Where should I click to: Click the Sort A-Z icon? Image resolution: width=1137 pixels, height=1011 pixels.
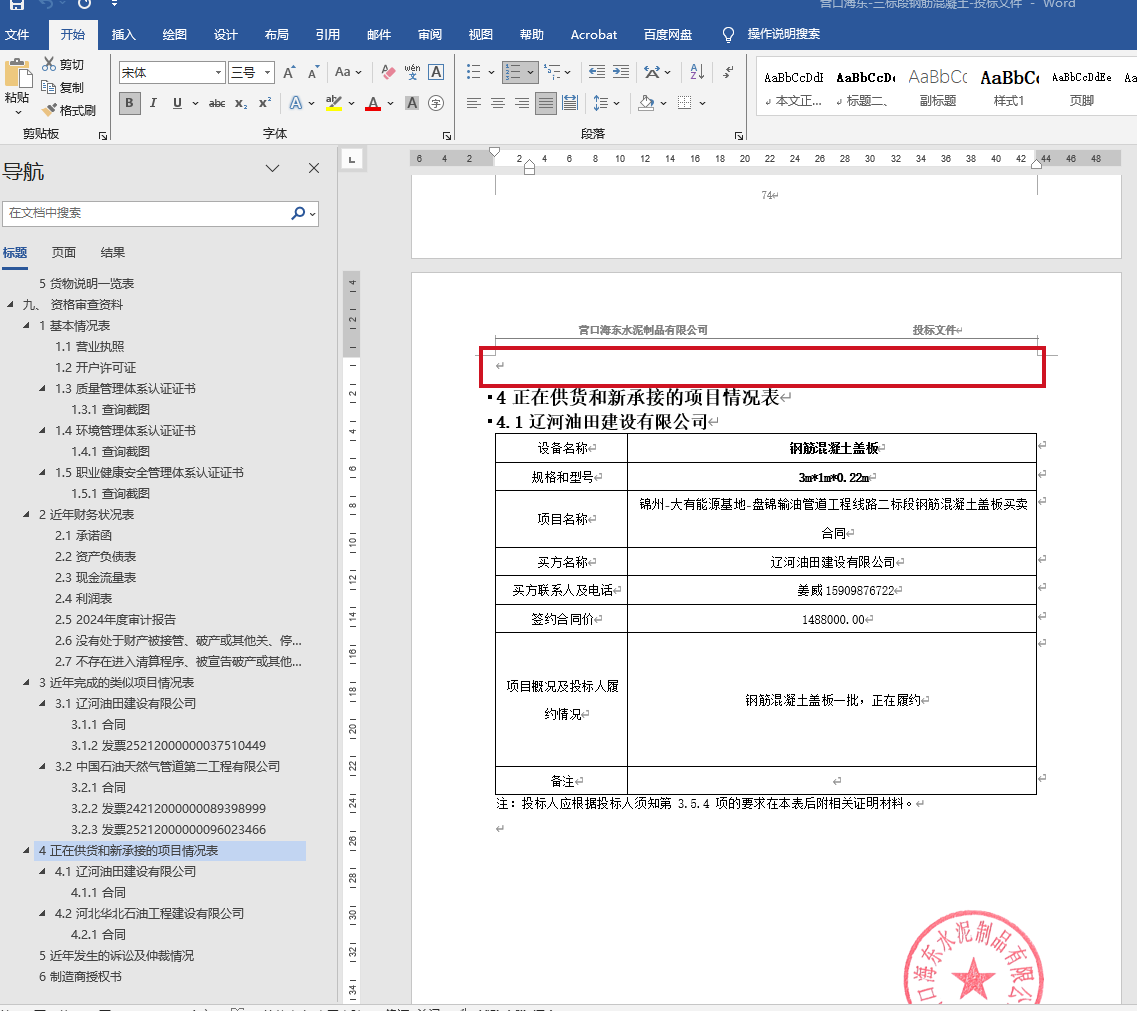697,72
